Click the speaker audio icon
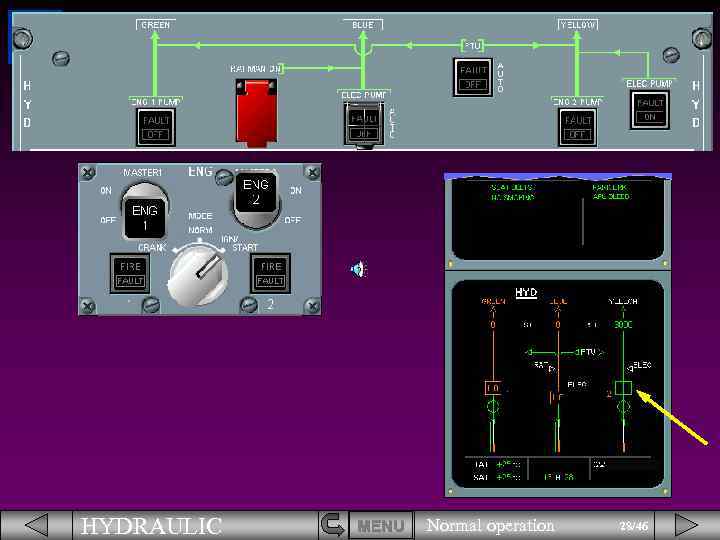The image size is (720, 540). [359, 269]
